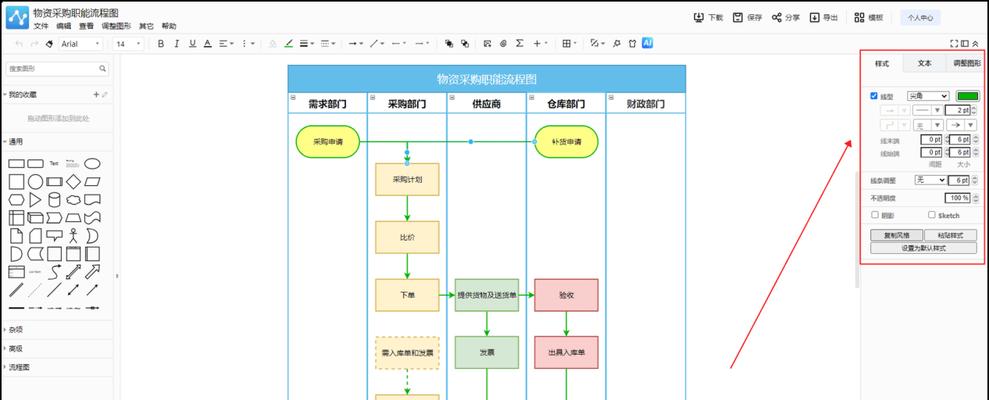Click the fullscreen icon
The width and height of the screenshot is (989, 400).
coord(954,44)
